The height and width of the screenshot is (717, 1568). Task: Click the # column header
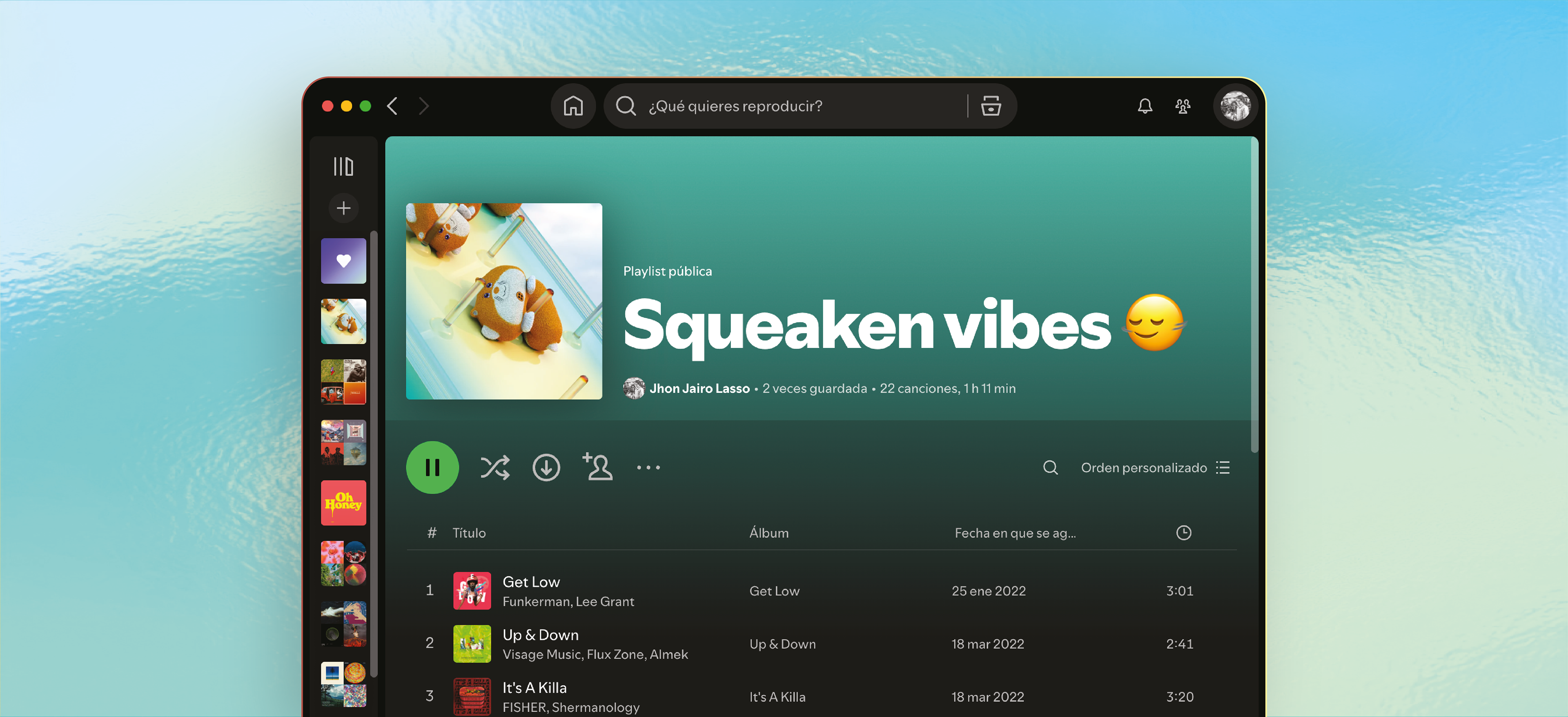tap(432, 532)
